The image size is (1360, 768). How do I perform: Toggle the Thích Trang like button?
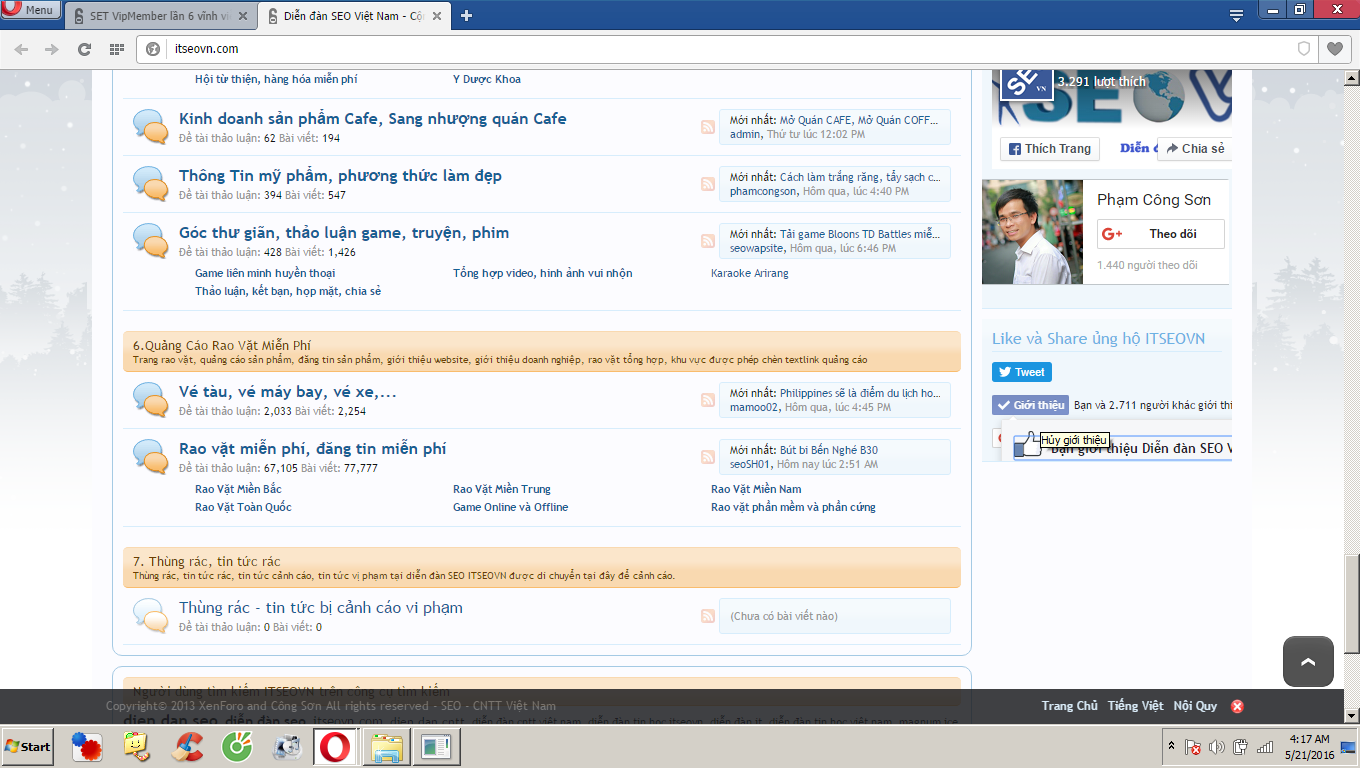1049,149
